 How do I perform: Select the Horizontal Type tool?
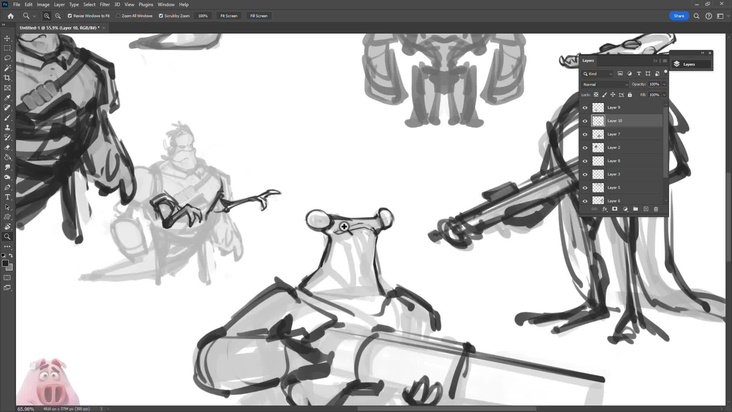7,197
